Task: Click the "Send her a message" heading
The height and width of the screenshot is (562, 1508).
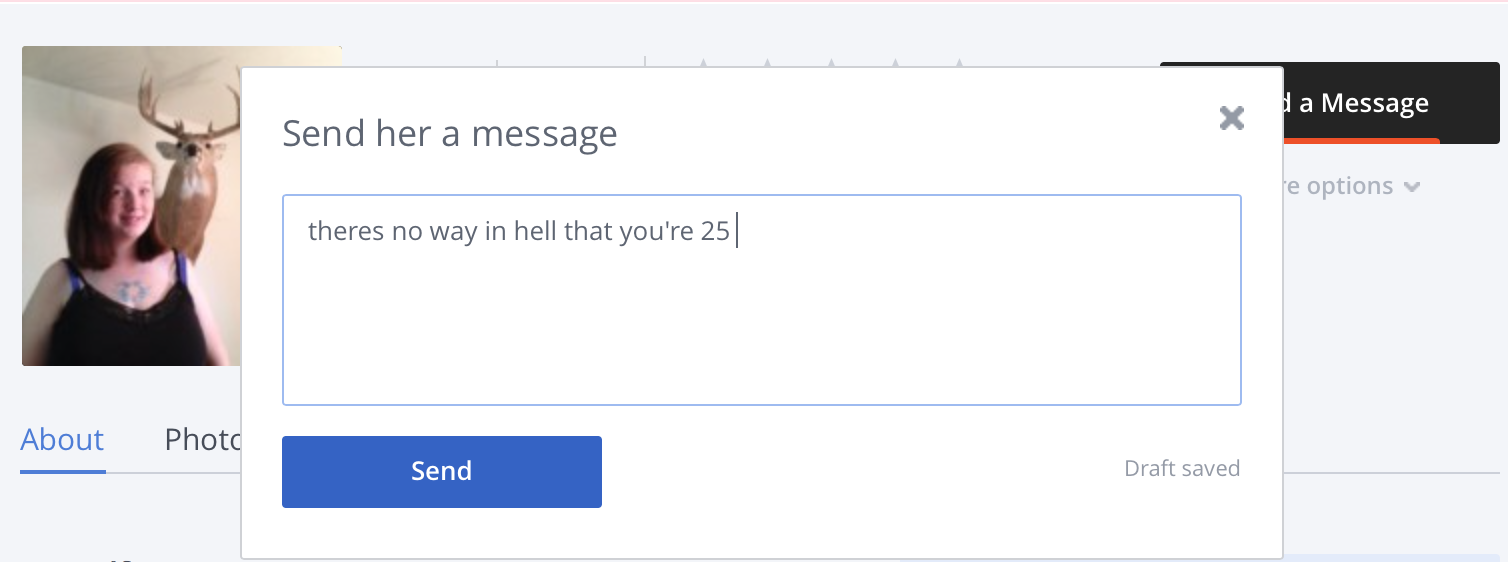Action: coord(449,133)
